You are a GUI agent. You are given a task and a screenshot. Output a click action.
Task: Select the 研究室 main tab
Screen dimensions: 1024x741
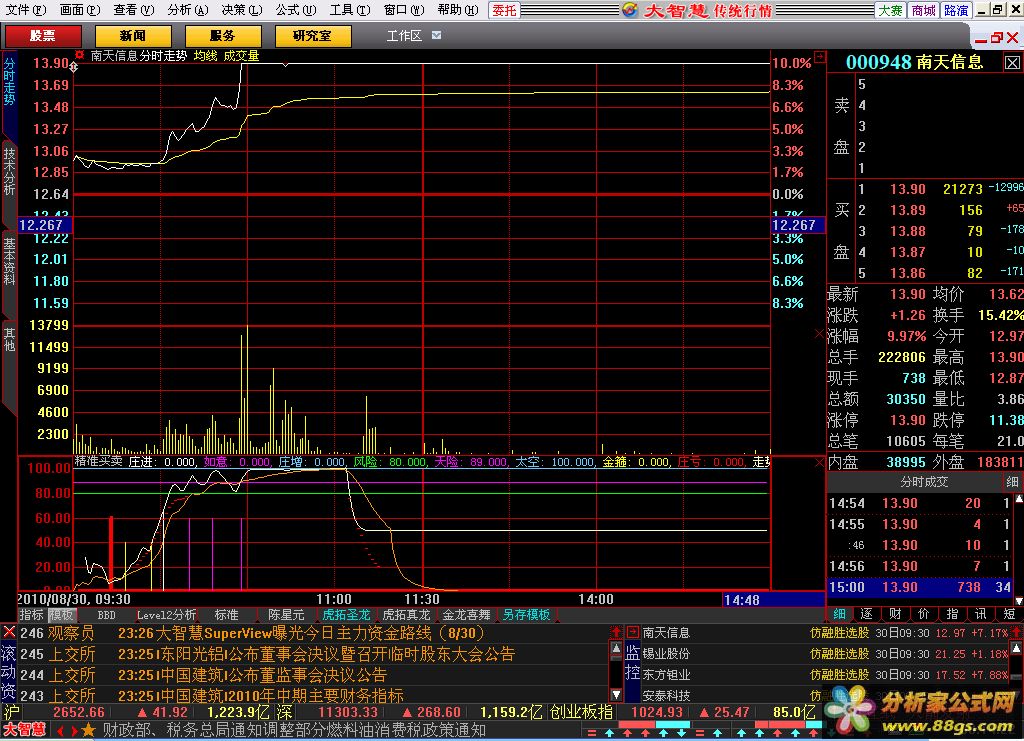313,35
